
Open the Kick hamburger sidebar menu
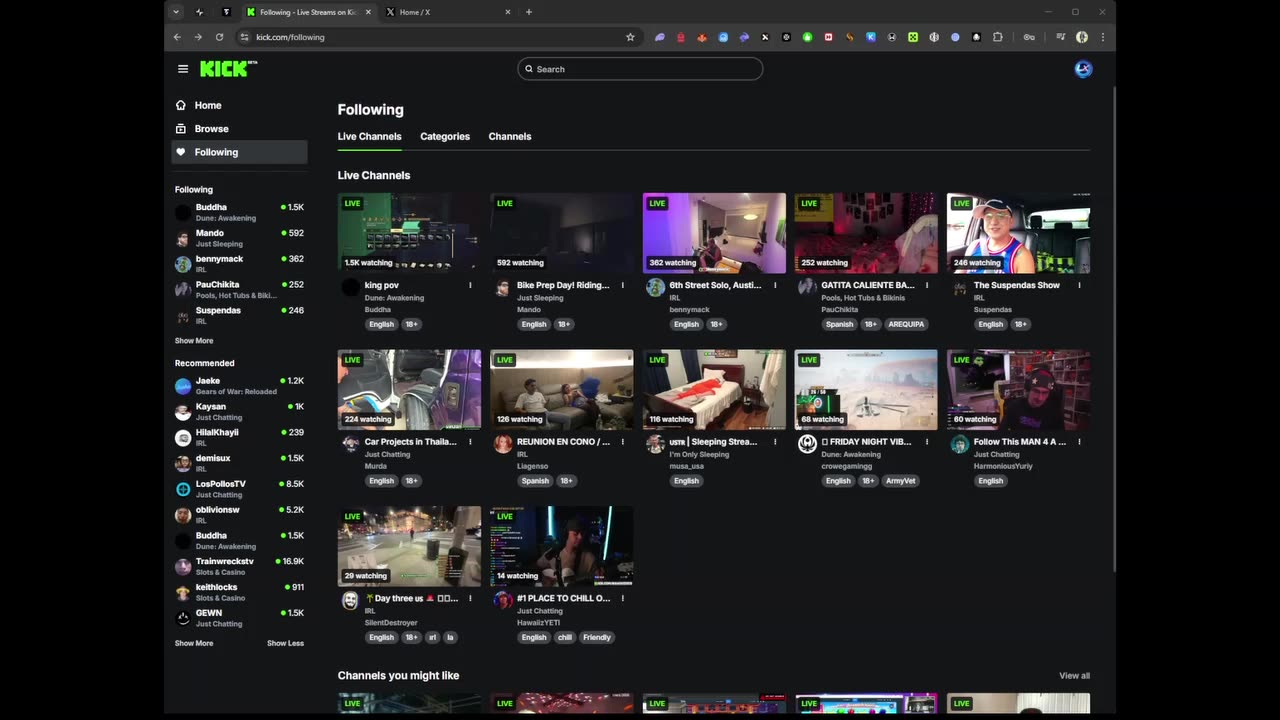pos(183,69)
